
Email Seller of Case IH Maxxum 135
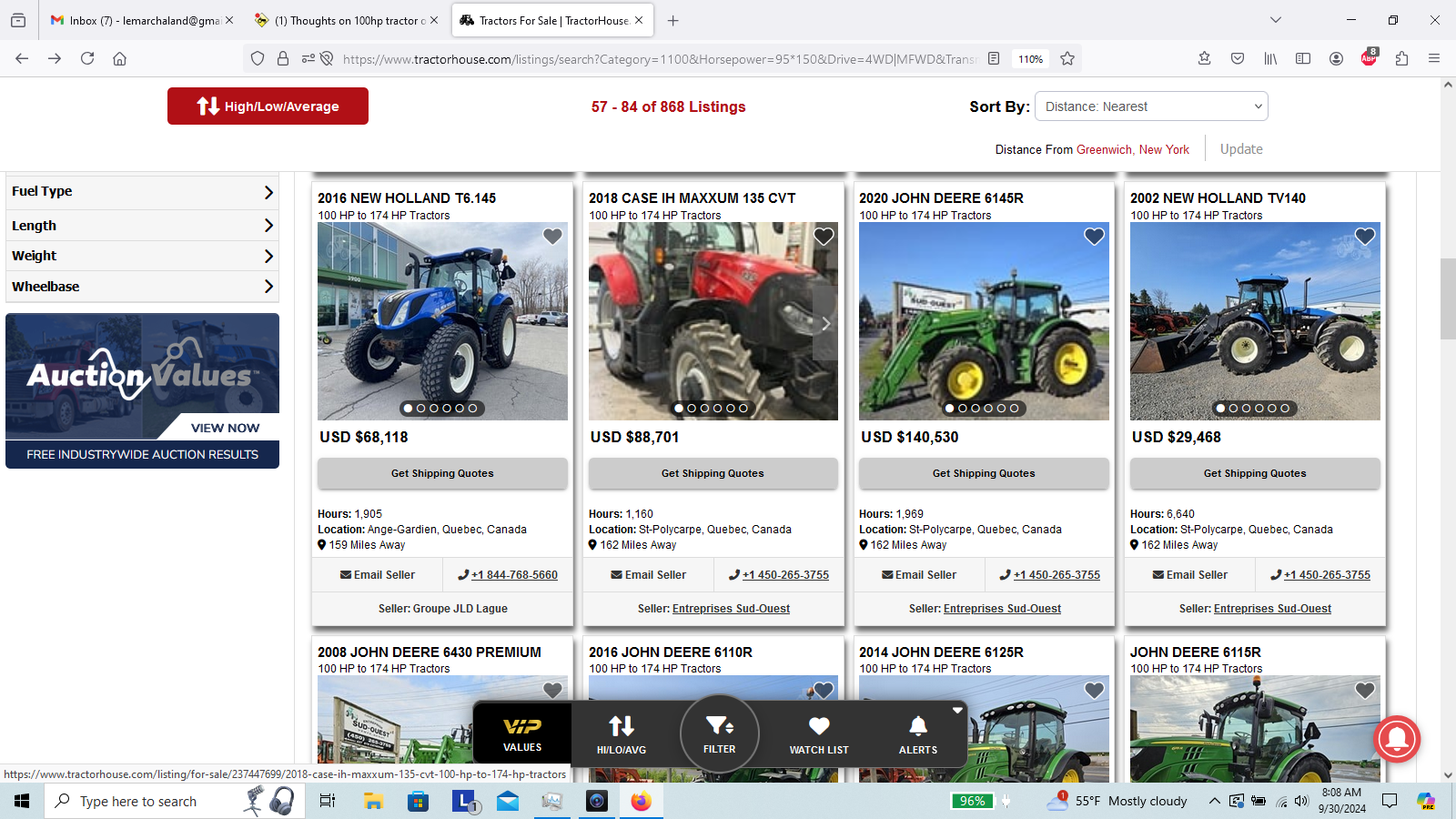point(649,575)
